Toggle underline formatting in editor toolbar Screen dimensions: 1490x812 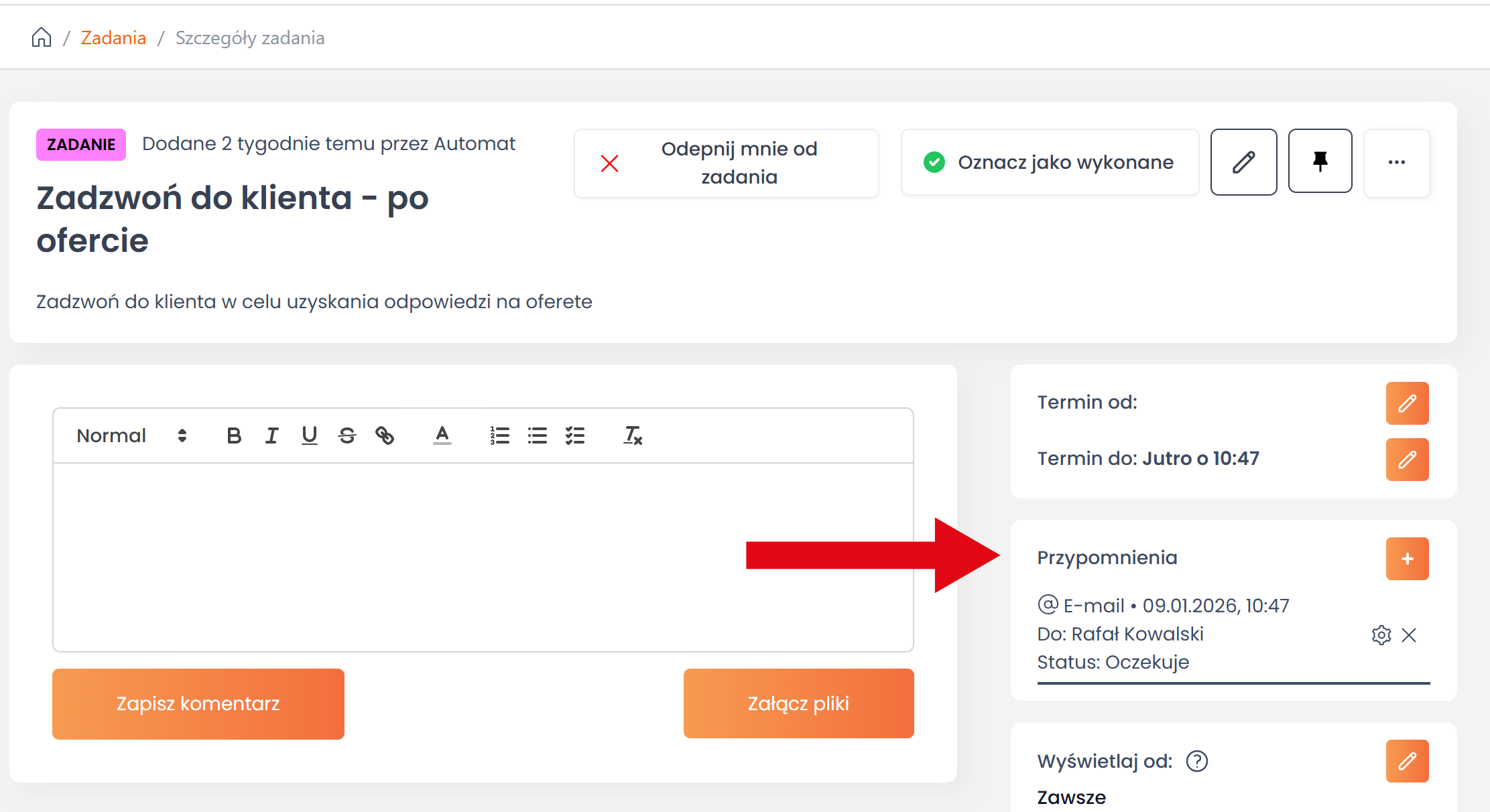pos(309,436)
